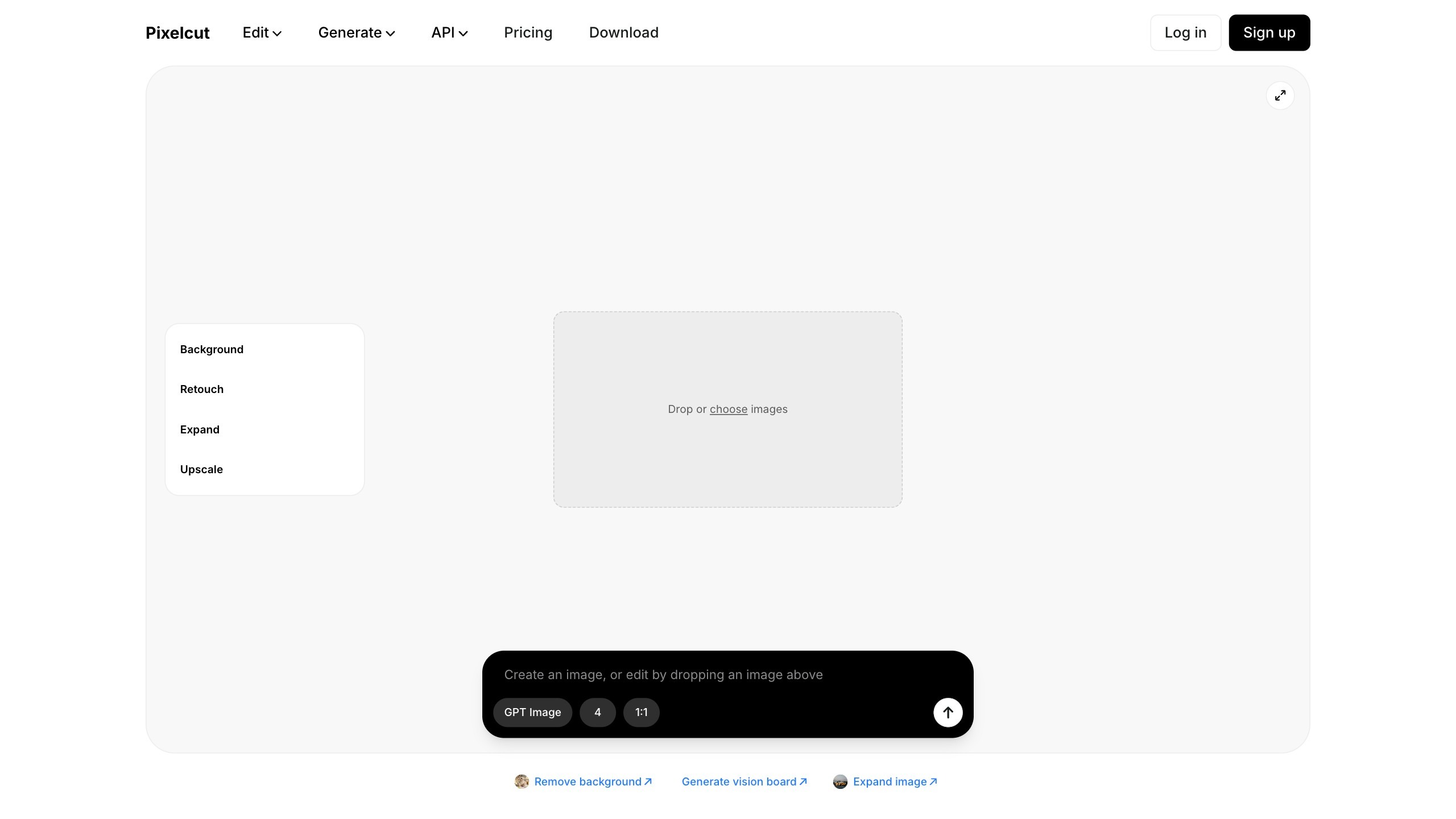Open the 1:1 aspect ratio selector
Image resolution: width=1456 pixels, height=819 pixels.
tap(641, 712)
